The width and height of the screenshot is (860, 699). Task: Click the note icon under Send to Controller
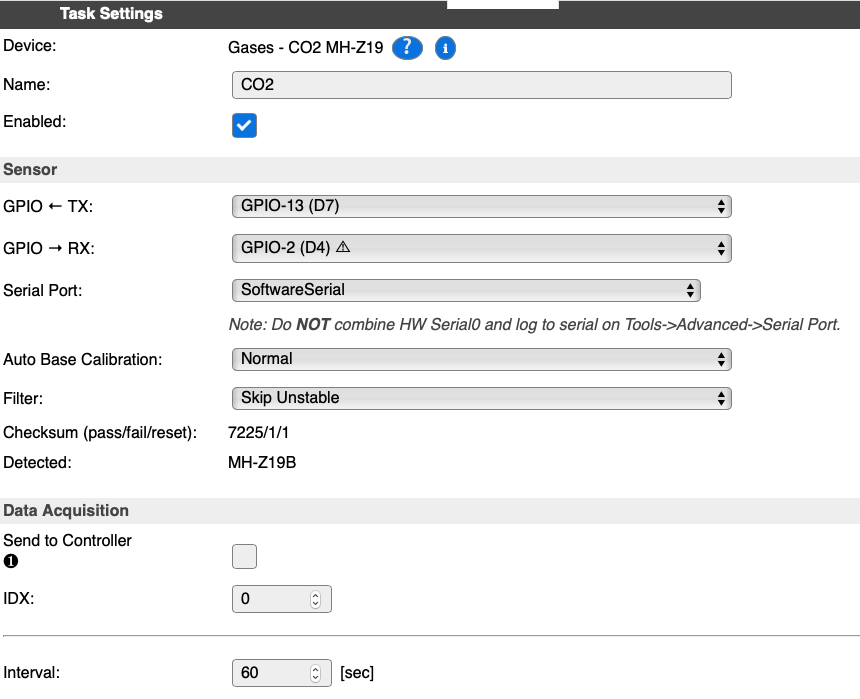[10, 561]
